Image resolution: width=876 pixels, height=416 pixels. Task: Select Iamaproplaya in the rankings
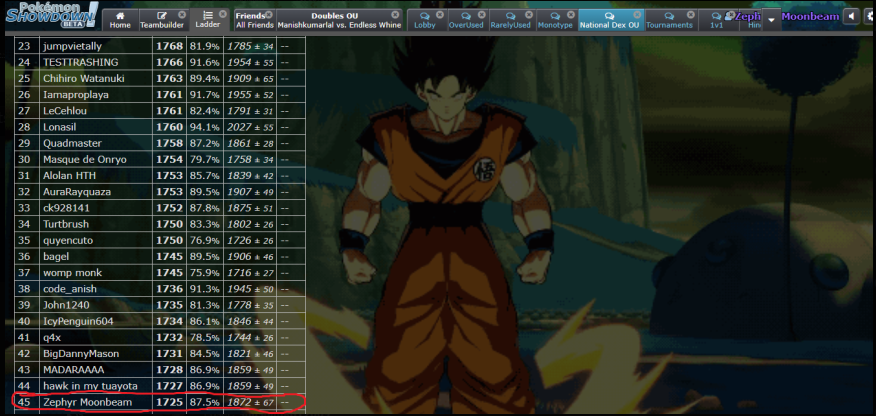76,94
